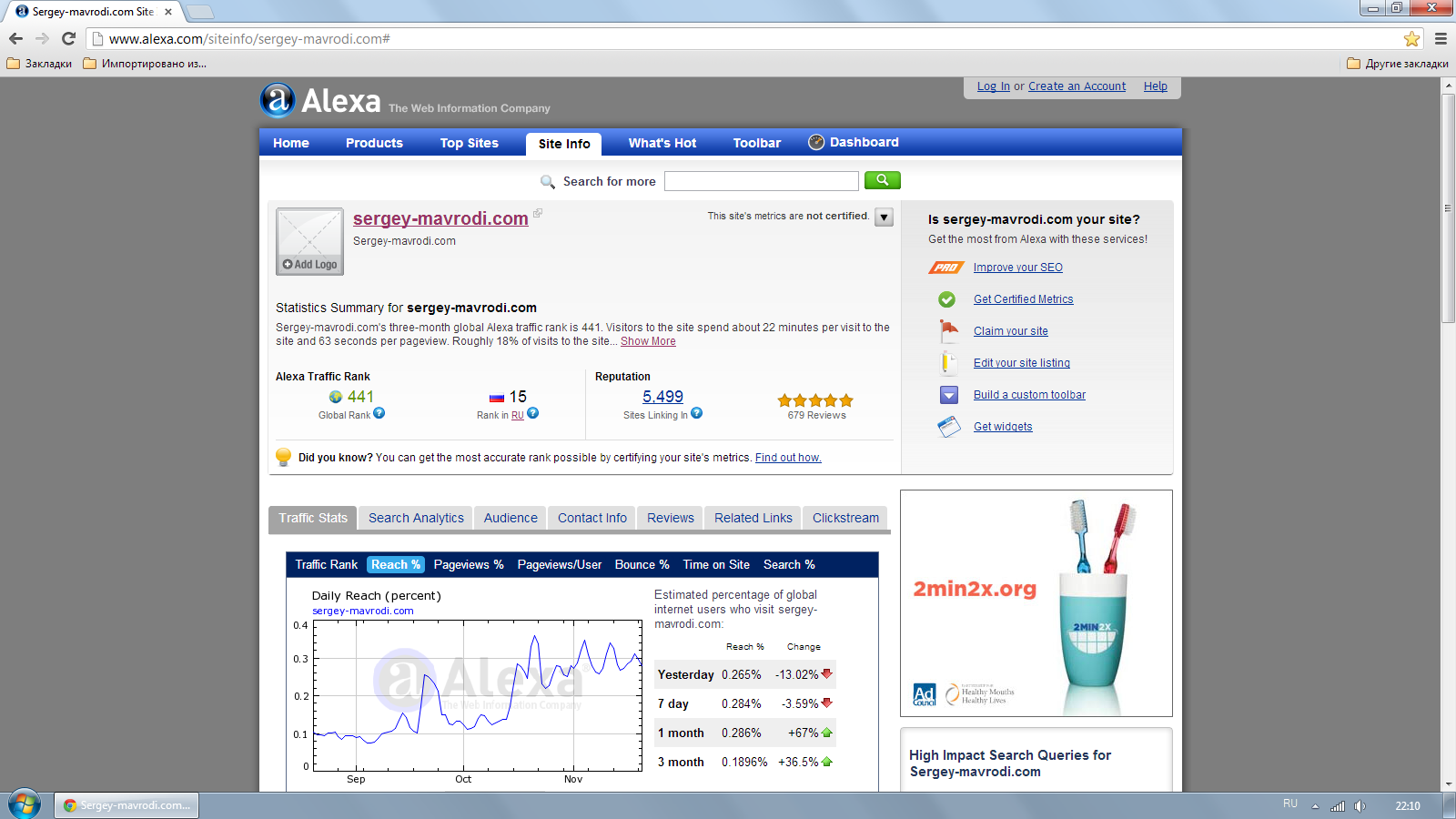Click the Add Logo placeholder image
1456x819 pixels.
point(309,241)
